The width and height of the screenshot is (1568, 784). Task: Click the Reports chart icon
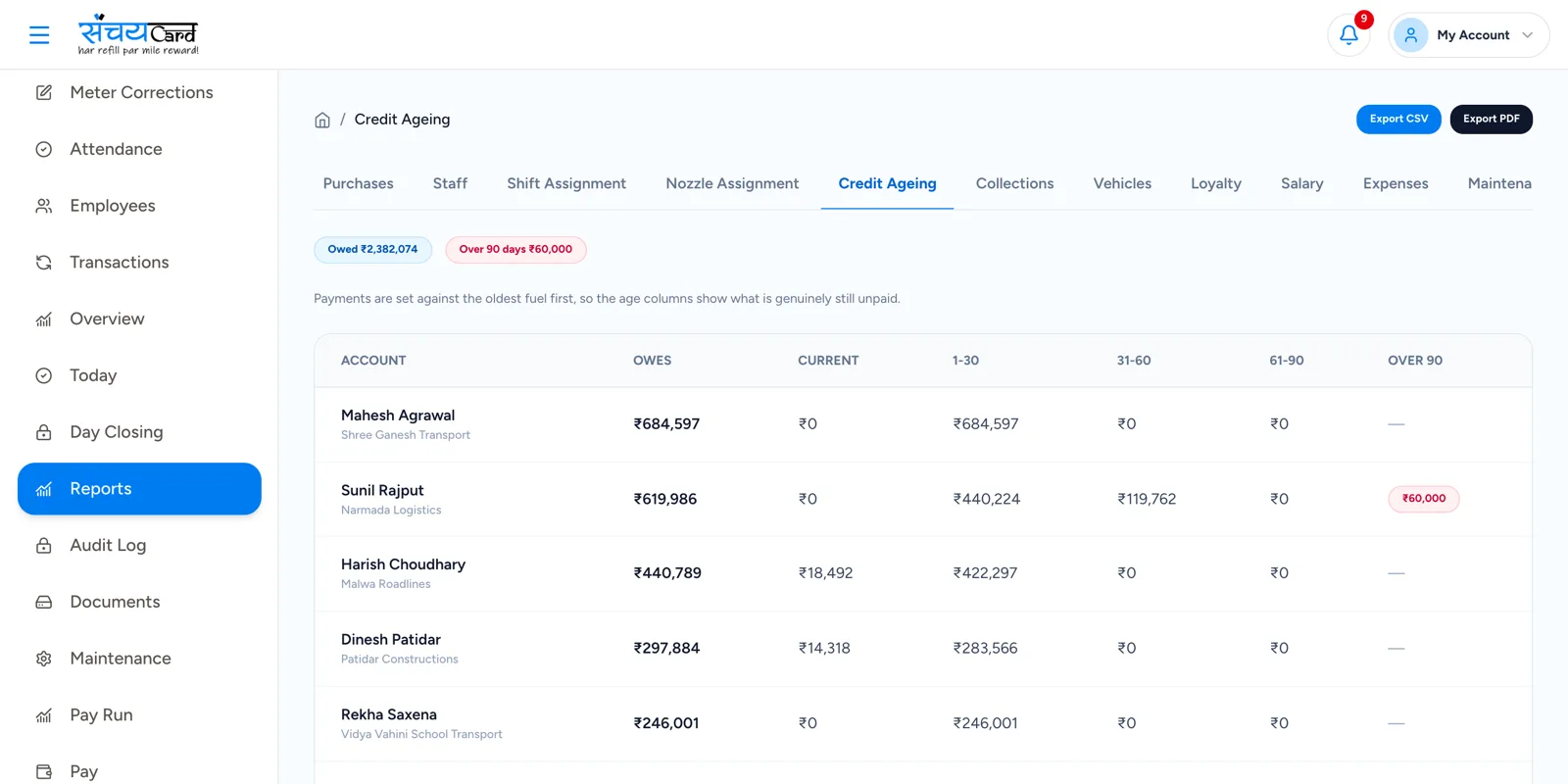[44, 489]
